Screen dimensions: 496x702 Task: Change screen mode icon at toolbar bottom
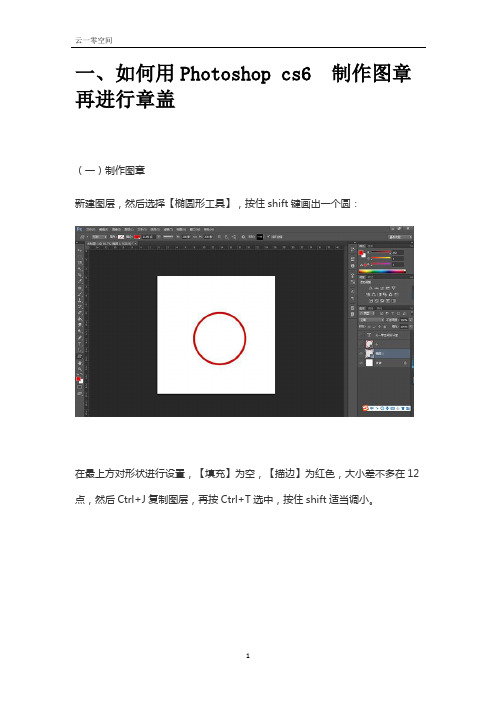click(x=80, y=394)
